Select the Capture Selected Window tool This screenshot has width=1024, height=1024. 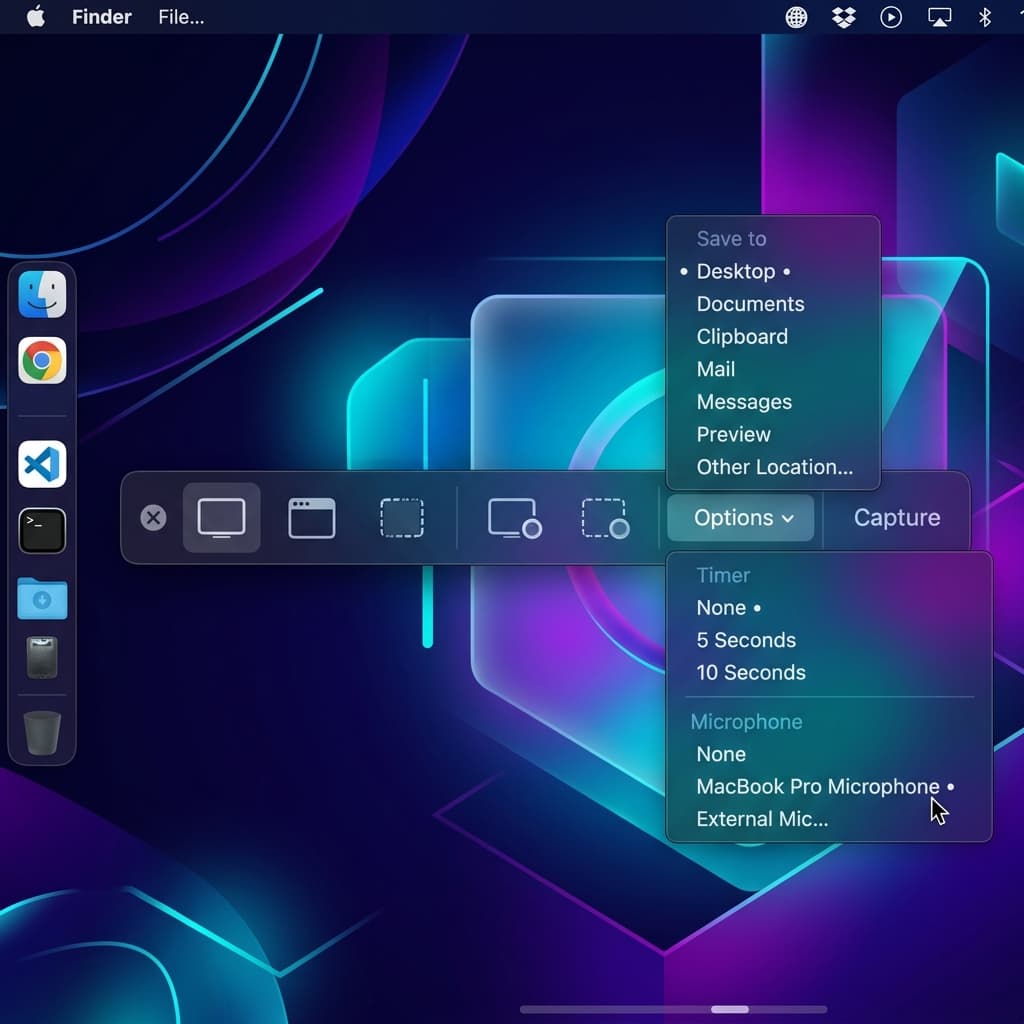(311, 517)
